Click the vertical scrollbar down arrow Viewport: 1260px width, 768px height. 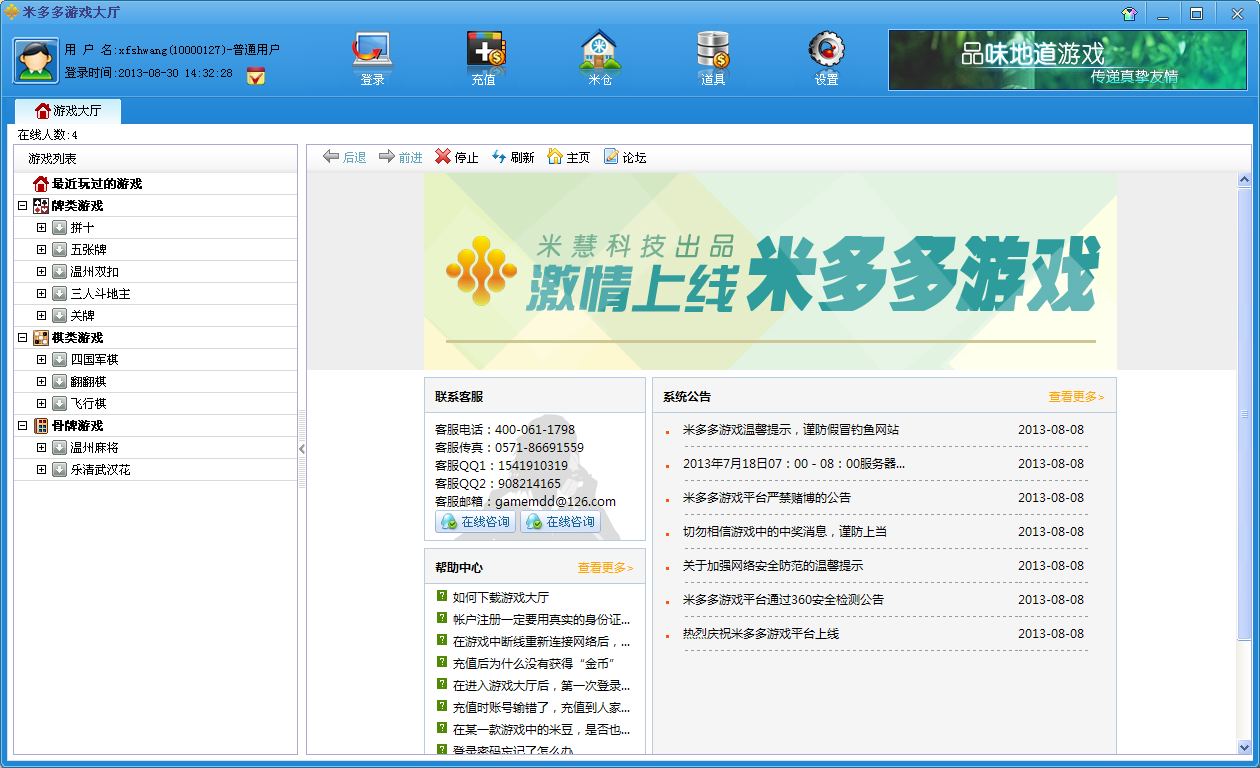(x=1245, y=747)
